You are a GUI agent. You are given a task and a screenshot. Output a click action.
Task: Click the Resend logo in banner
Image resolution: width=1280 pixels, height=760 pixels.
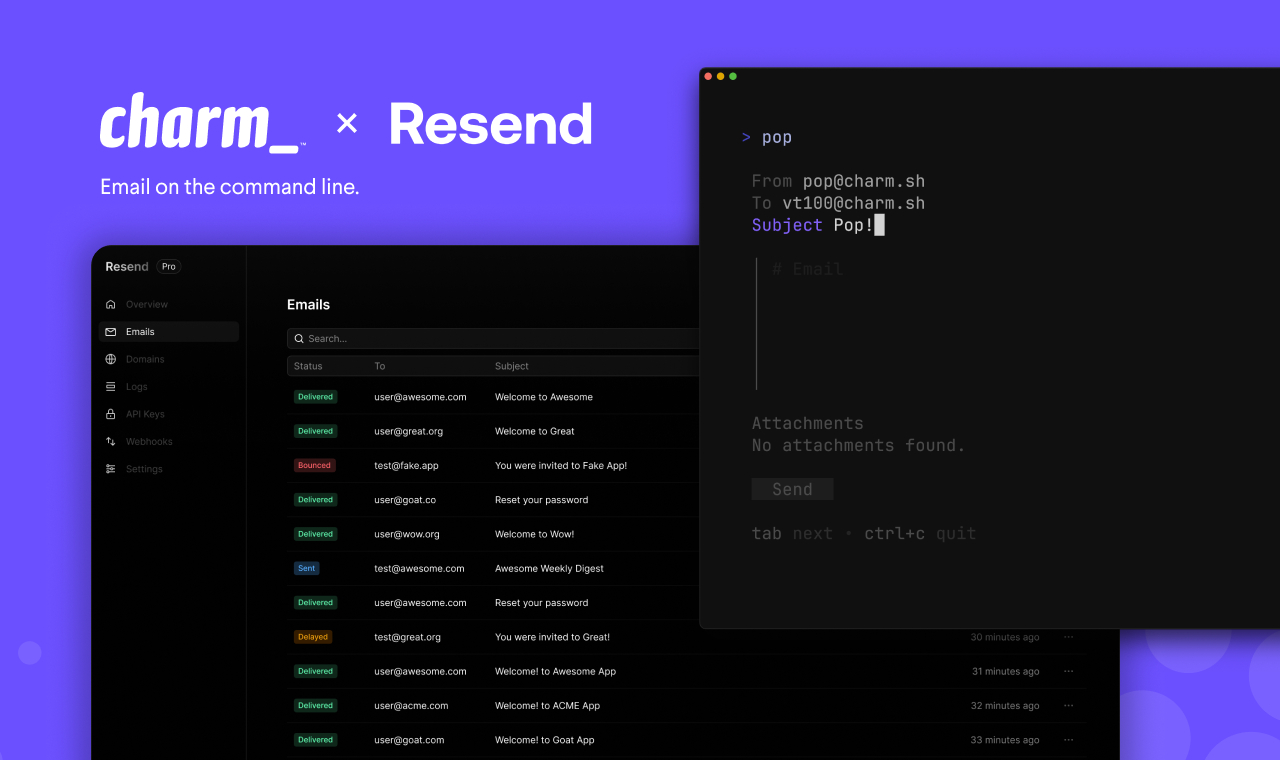pyautogui.click(x=490, y=124)
